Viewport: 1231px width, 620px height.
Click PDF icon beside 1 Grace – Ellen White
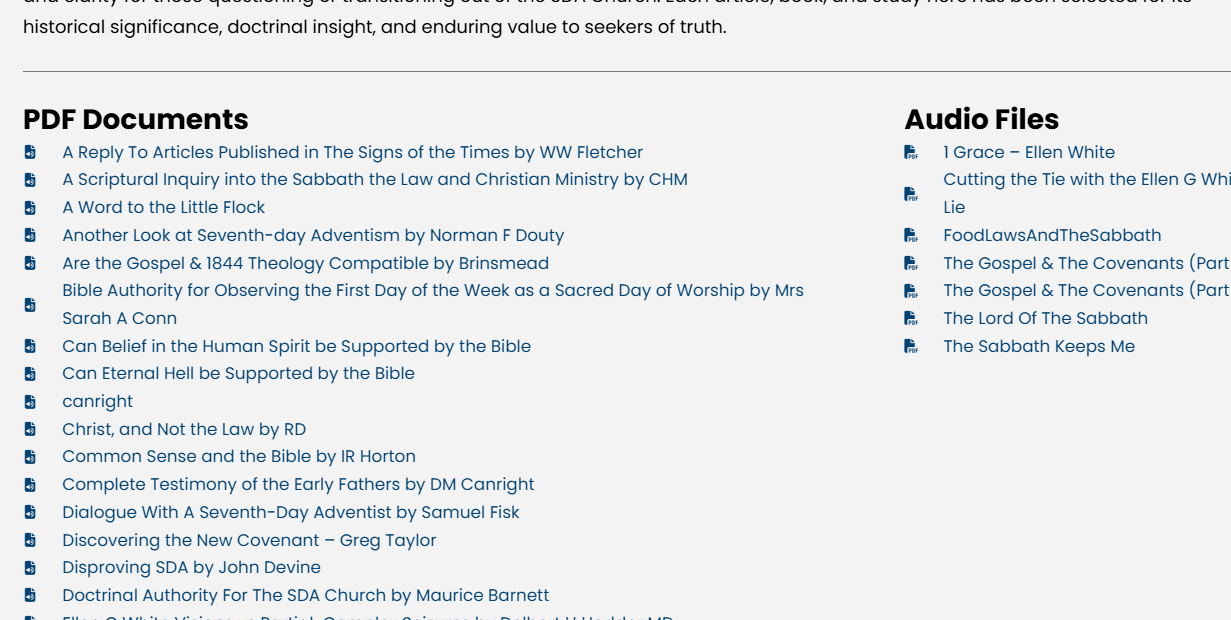(911, 153)
